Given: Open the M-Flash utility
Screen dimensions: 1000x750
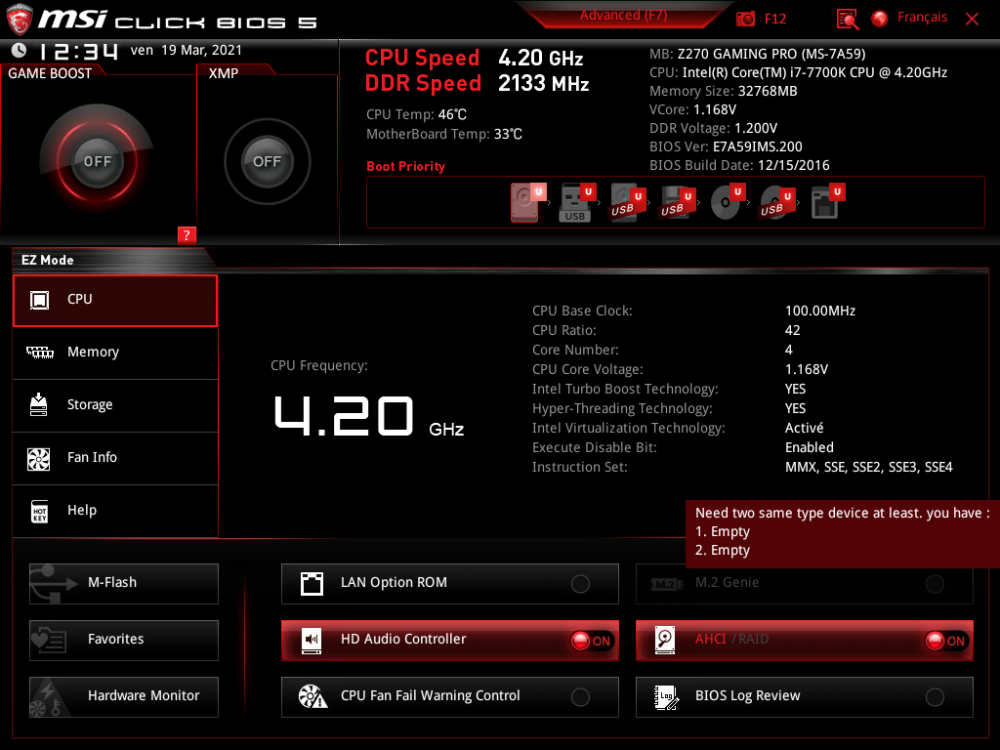Looking at the screenshot, I should (124, 583).
